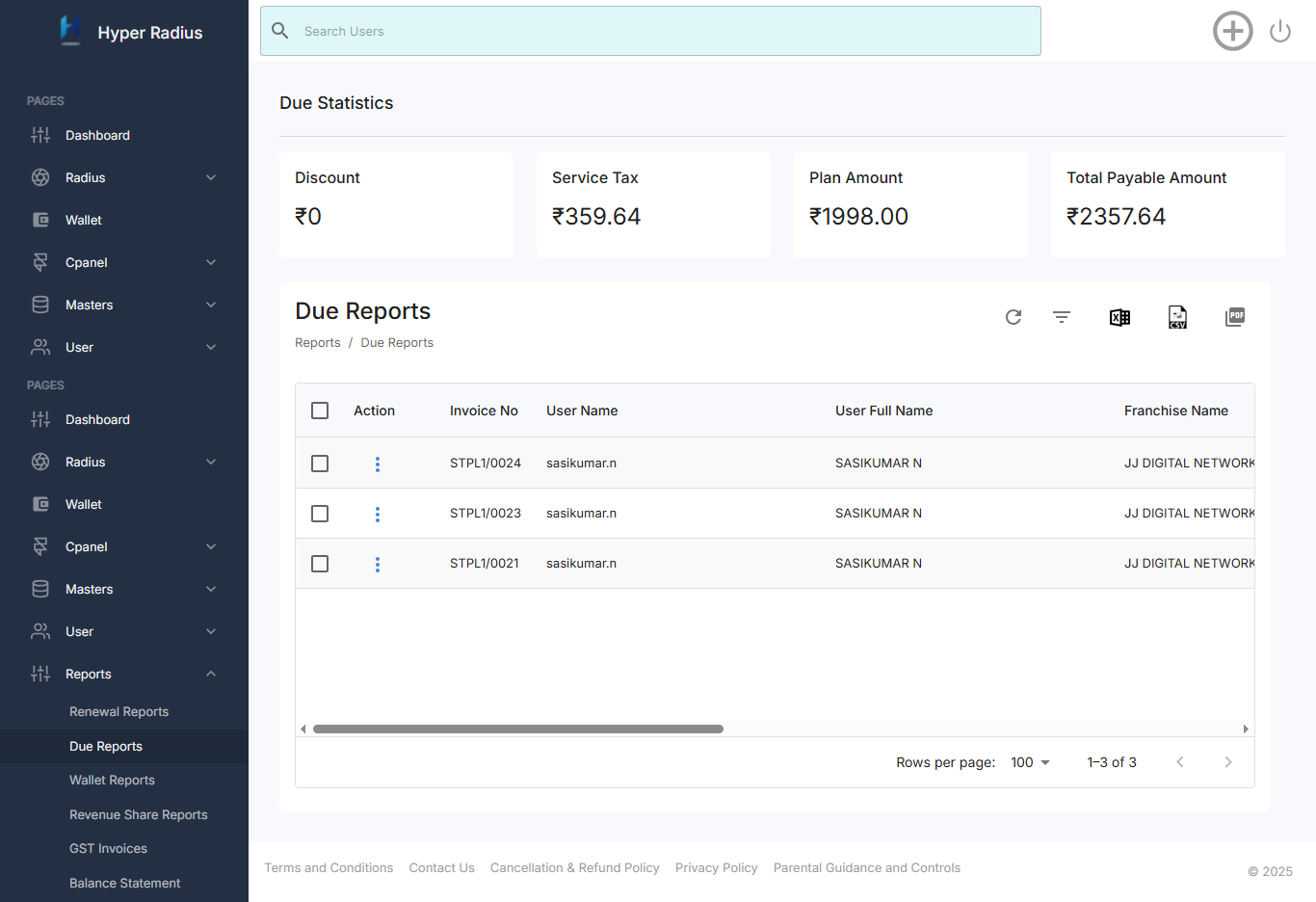Open Wallet Reports in sidebar
The image size is (1316, 902).
(x=112, y=781)
